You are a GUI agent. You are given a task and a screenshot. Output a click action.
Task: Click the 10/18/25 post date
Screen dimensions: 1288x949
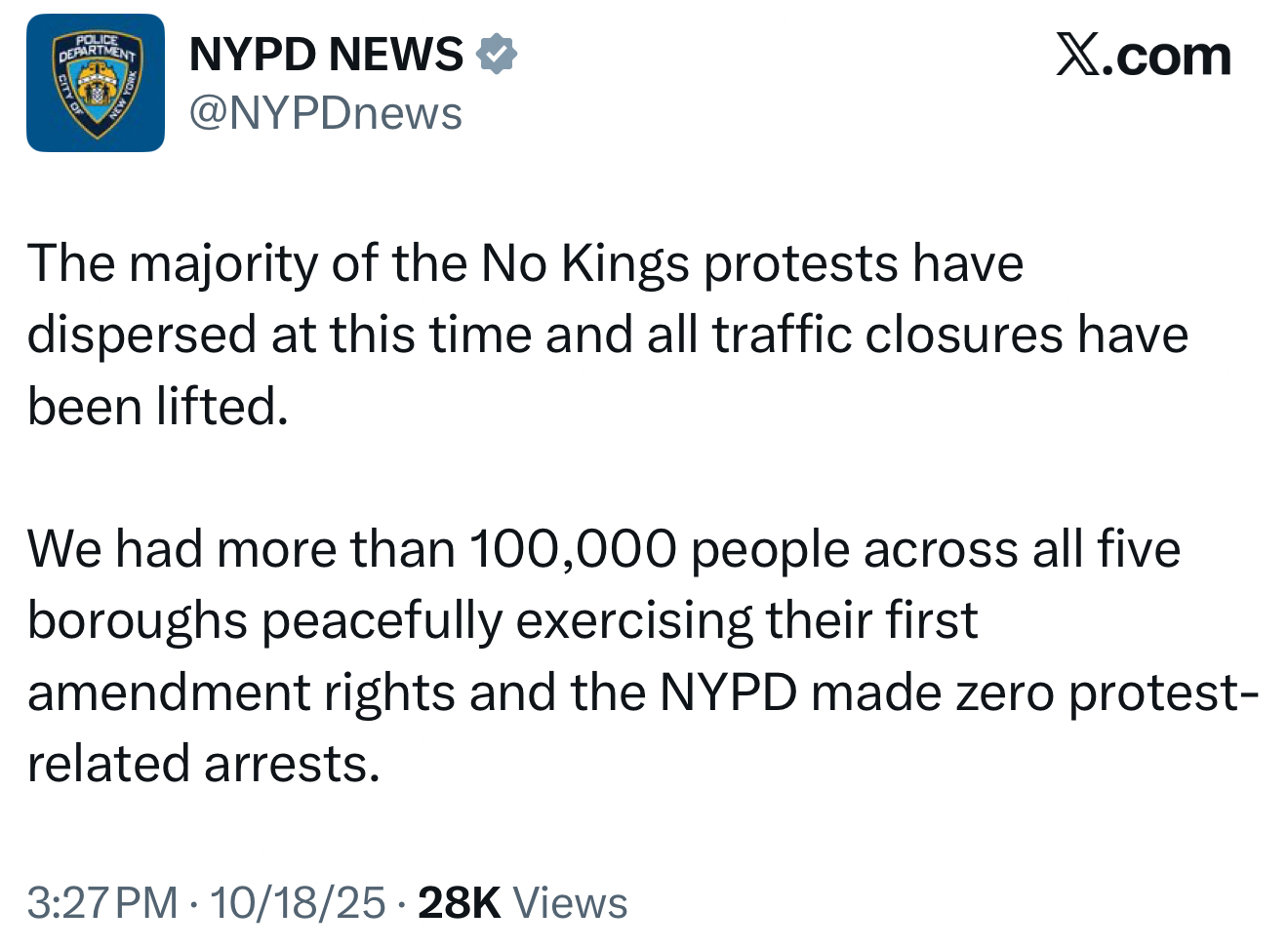pos(298,902)
